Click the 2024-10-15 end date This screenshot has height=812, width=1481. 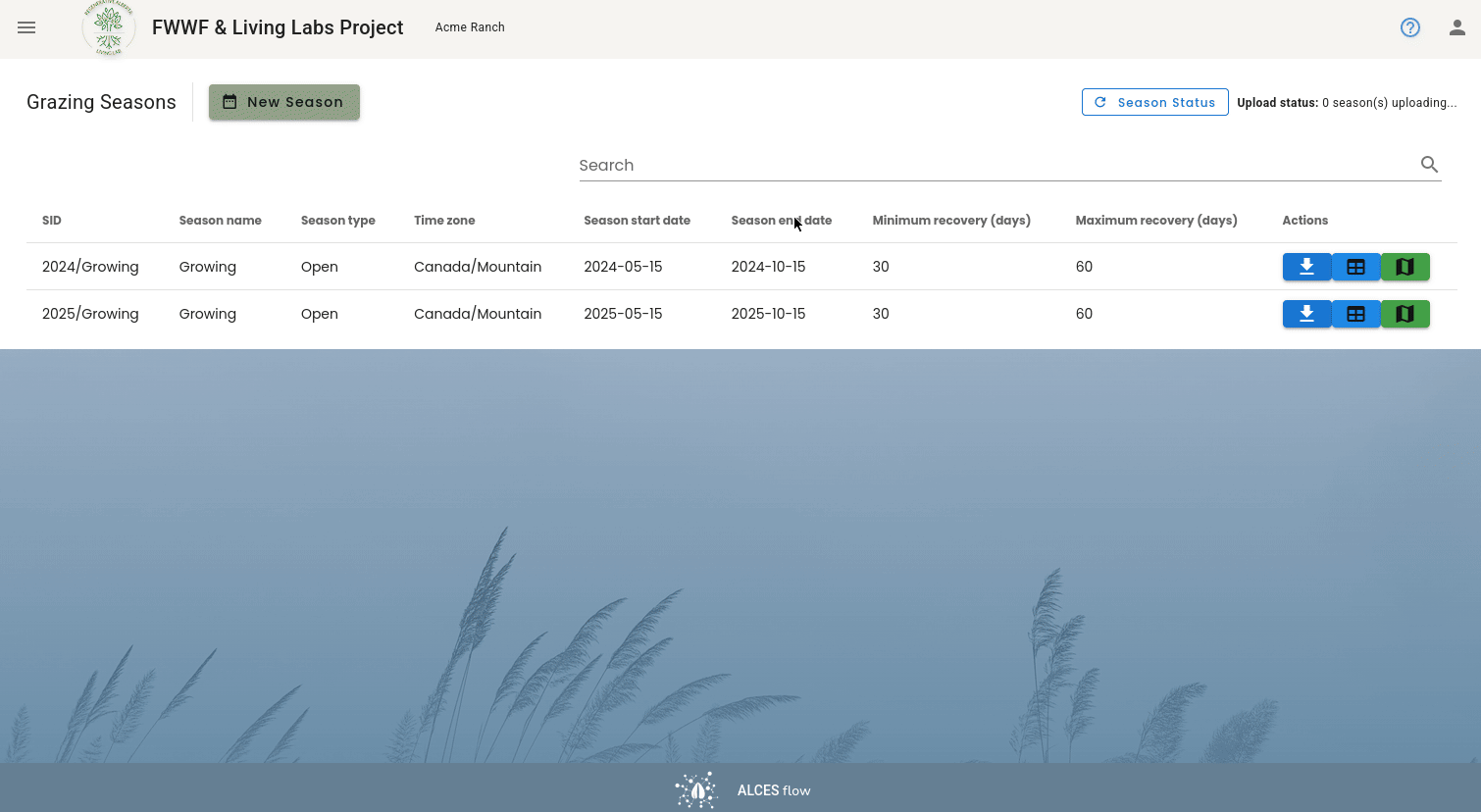pos(768,267)
